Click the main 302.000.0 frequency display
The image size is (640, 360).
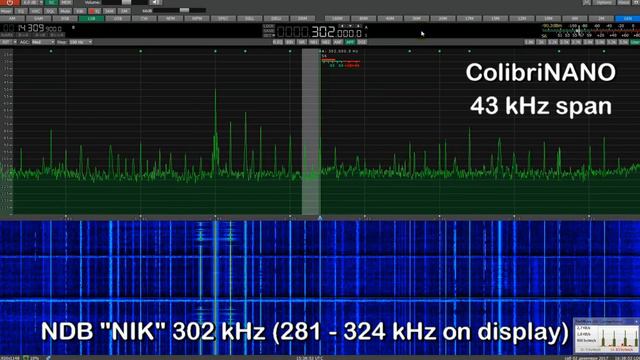click(320, 32)
